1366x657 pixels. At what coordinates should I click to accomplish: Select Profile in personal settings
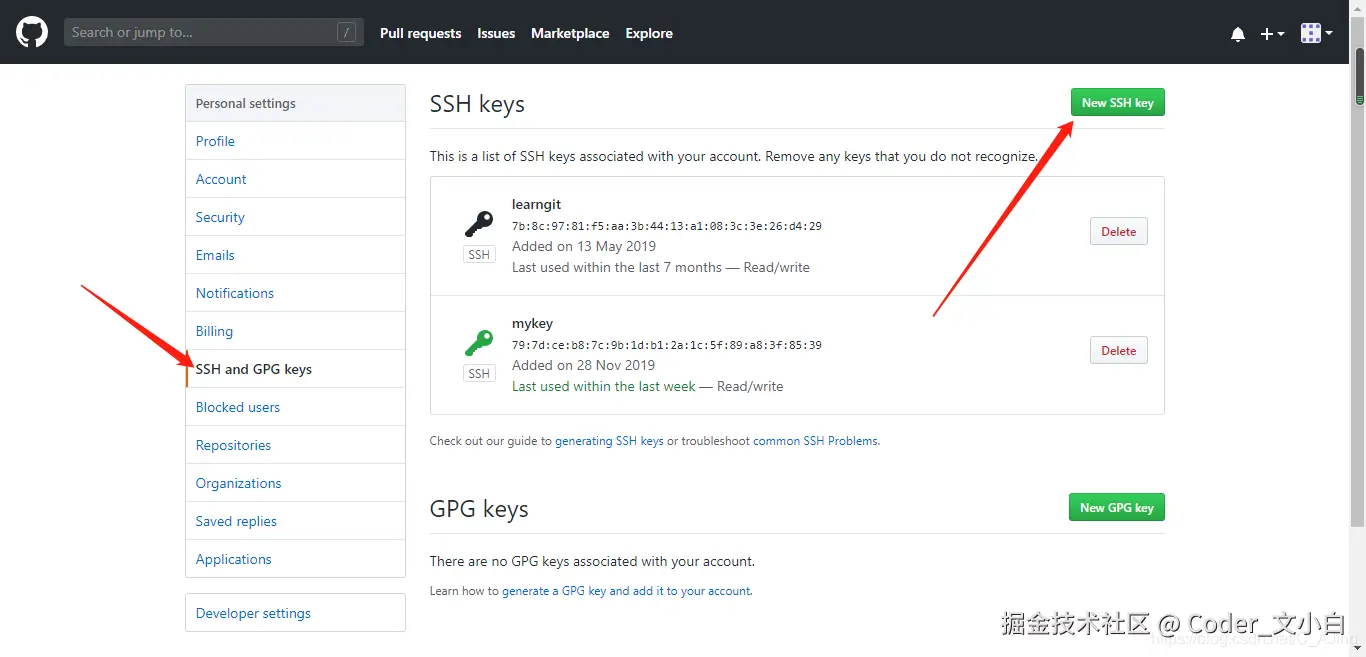click(295, 141)
